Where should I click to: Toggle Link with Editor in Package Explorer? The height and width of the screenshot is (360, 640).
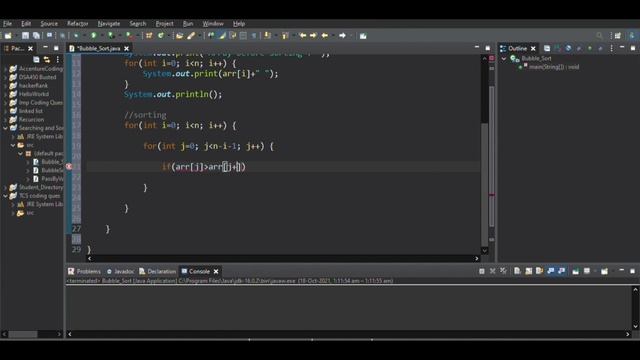[x=47, y=60]
